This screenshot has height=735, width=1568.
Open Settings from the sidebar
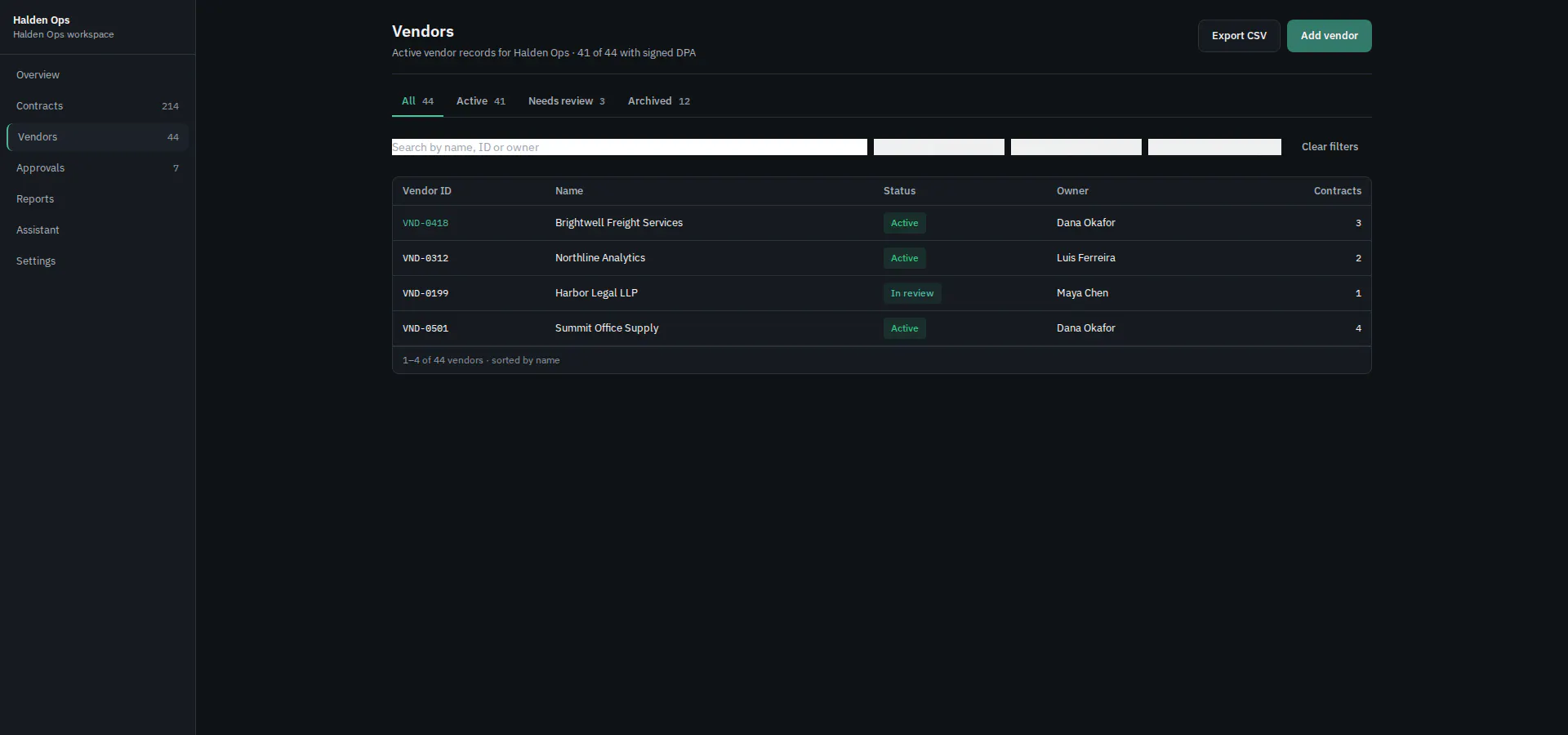click(97, 261)
